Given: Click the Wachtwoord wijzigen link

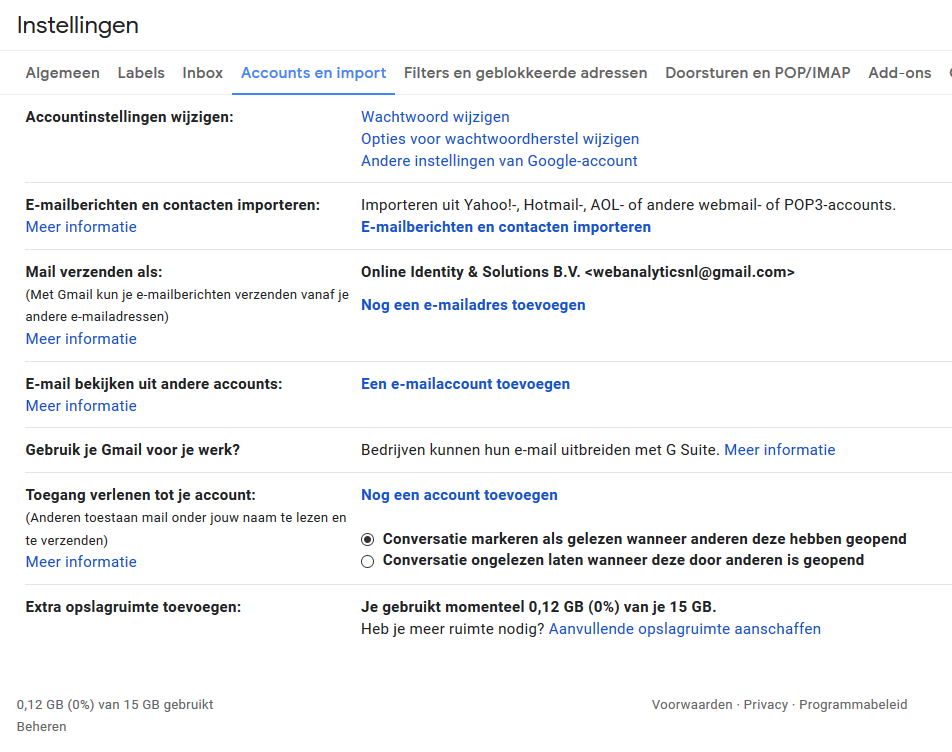Looking at the screenshot, I should tap(435, 117).
